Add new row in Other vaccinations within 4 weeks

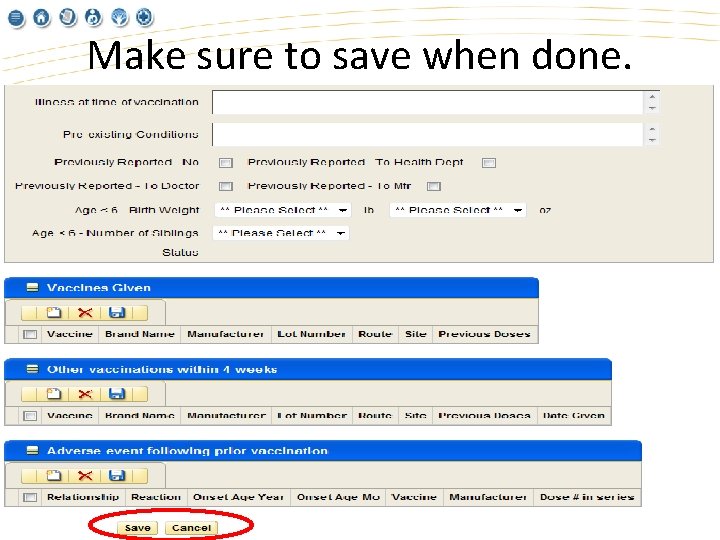pos(54,394)
